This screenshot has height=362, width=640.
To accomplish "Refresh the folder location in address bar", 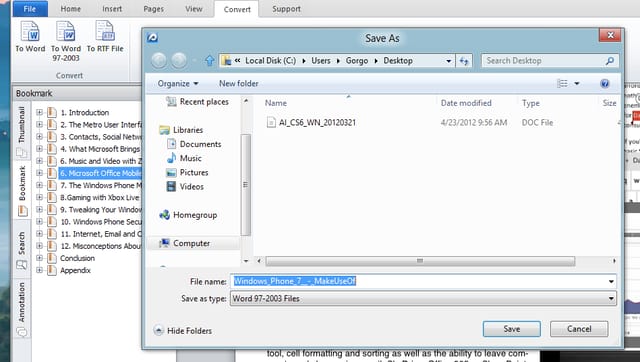I will pos(464,61).
